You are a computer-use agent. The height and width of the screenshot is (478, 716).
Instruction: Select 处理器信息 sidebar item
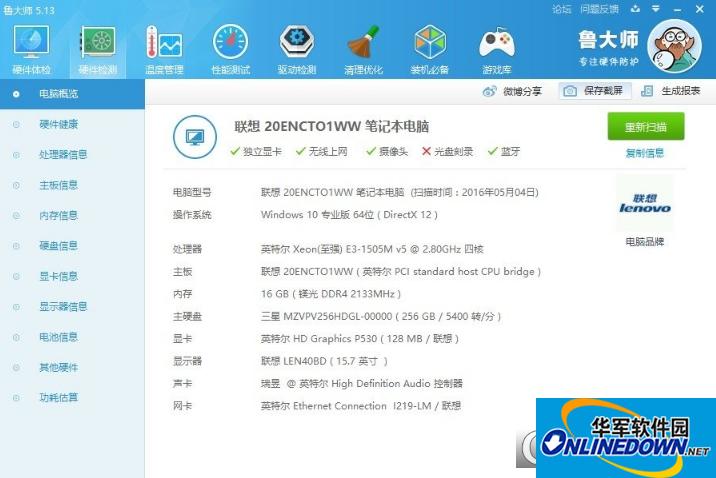(72, 155)
